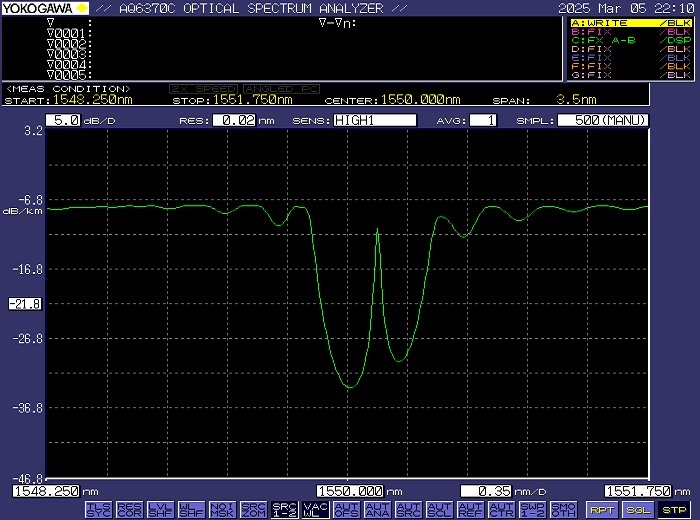This screenshot has width=700, height=520.
Task: Open the SENS HIGH1 sensitivity field
Action: pos(375,120)
